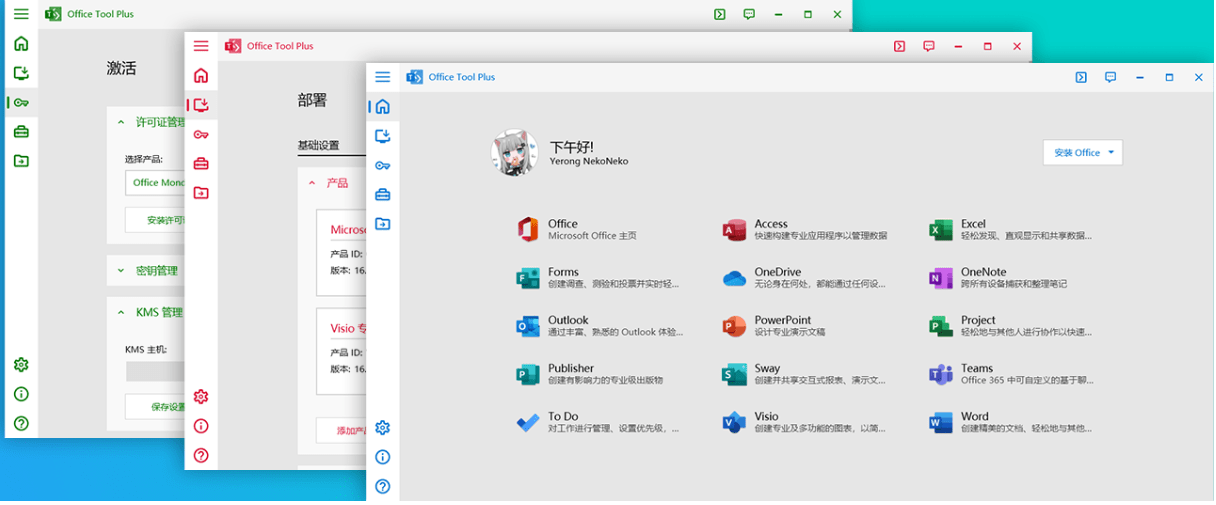Open feedback chat icon in blue window title bar
The image size is (1216, 505).
1110,77
